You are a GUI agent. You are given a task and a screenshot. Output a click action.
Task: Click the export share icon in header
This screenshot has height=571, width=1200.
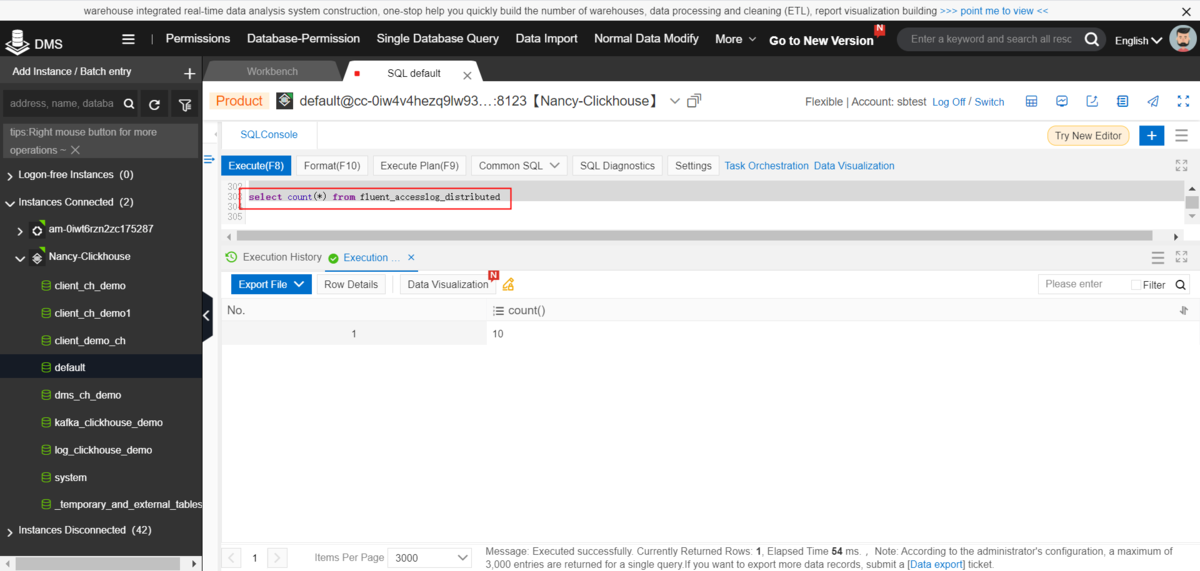tap(1092, 101)
